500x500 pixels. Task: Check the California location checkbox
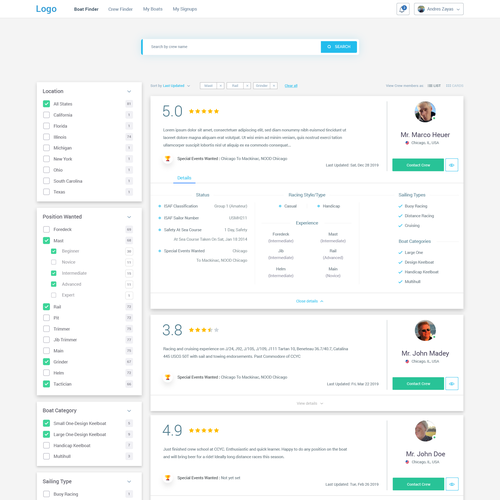(x=46, y=115)
